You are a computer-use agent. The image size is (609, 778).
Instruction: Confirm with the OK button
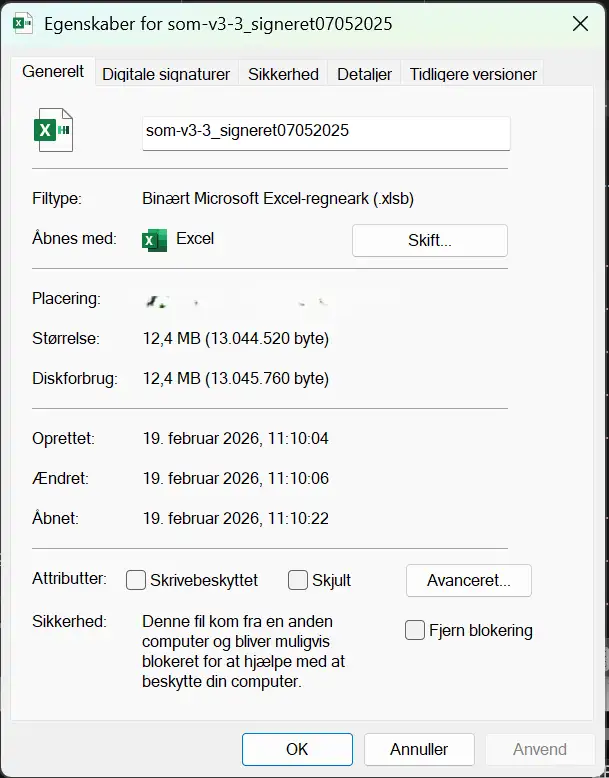click(x=297, y=749)
